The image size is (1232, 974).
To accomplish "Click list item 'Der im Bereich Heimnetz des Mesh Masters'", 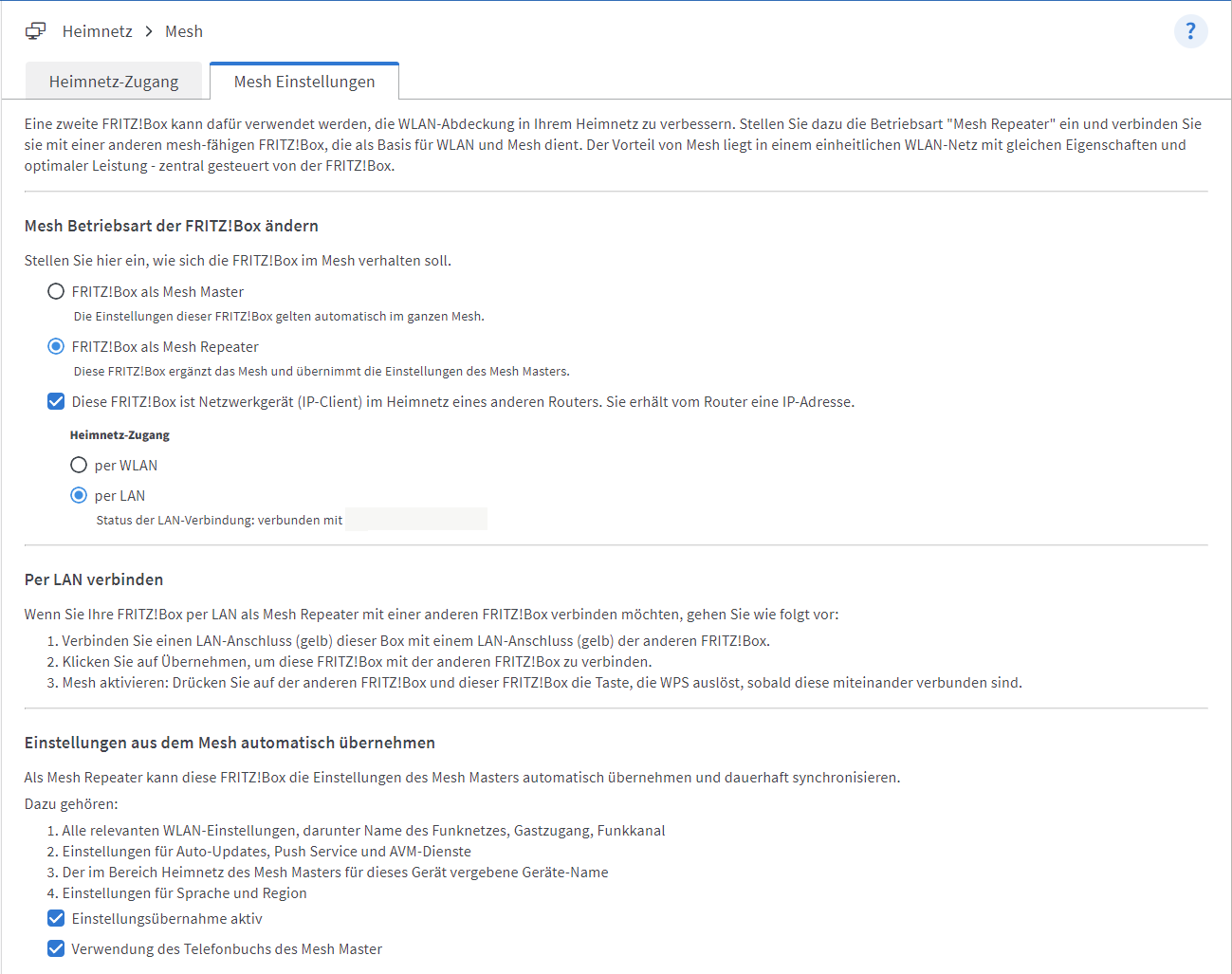I will [x=336, y=873].
